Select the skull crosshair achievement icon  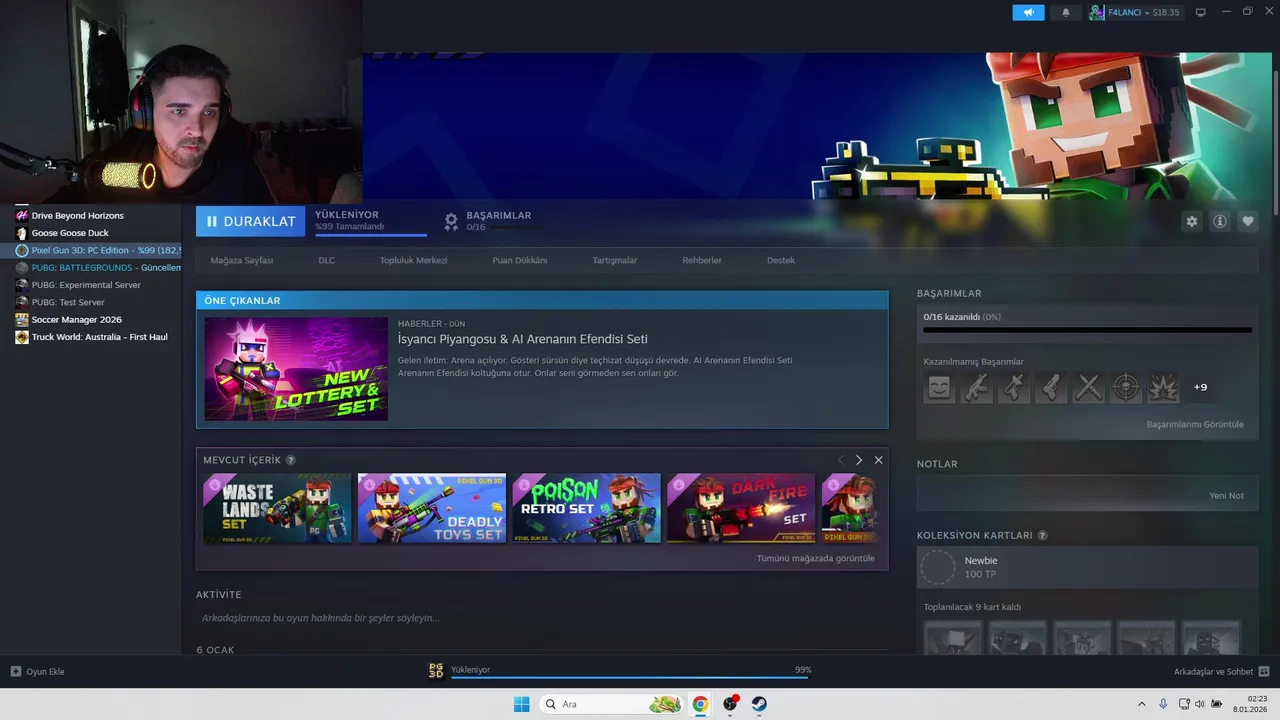(1126, 387)
